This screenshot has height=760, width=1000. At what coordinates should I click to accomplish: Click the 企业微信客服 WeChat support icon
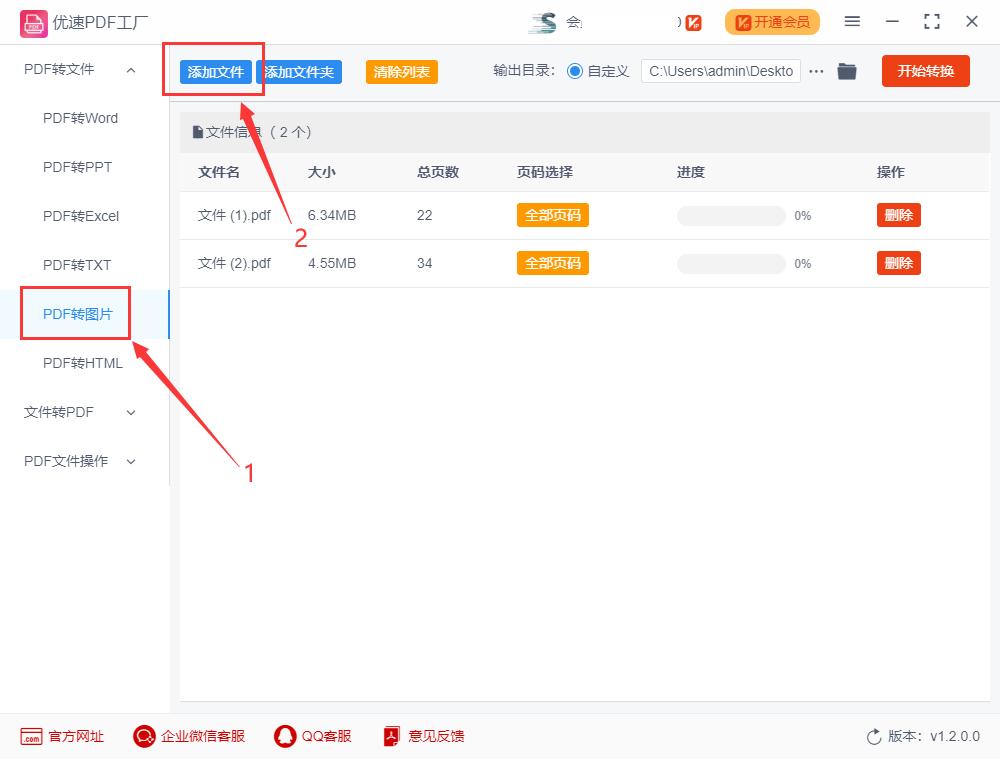[x=144, y=736]
